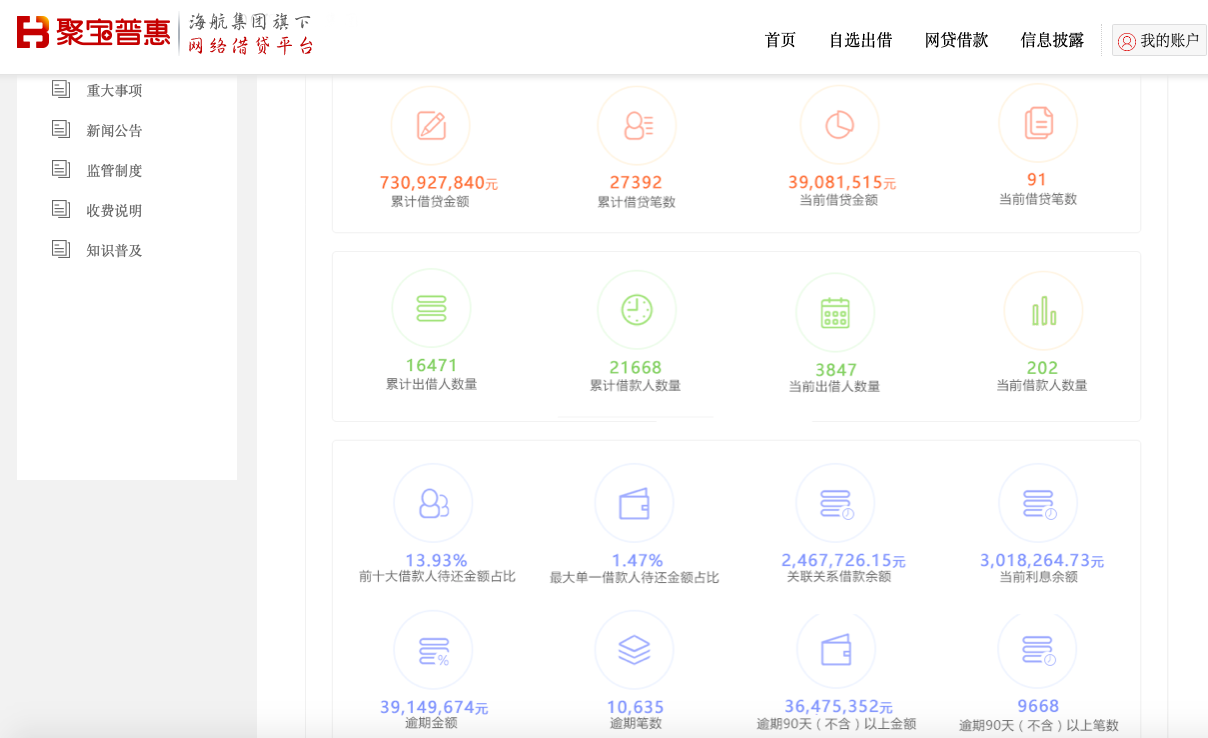Image resolution: width=1208 pixels, height=738 pixels.
Task: Click the 逾期笔数 layers icon
Action: coord(634,650)
